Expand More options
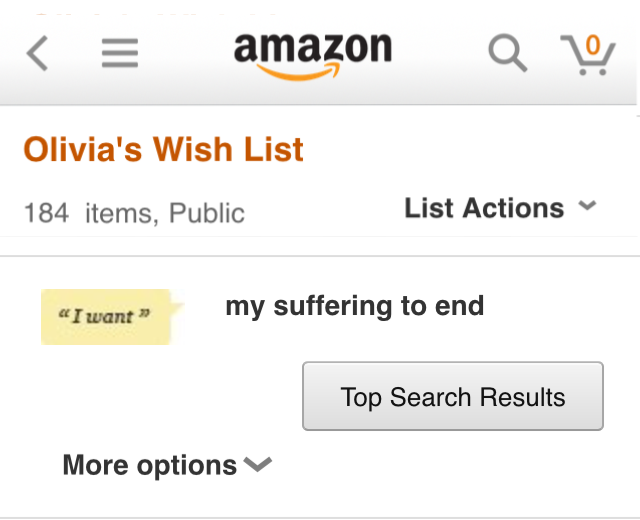640x520 pixels. pos(167,465)
